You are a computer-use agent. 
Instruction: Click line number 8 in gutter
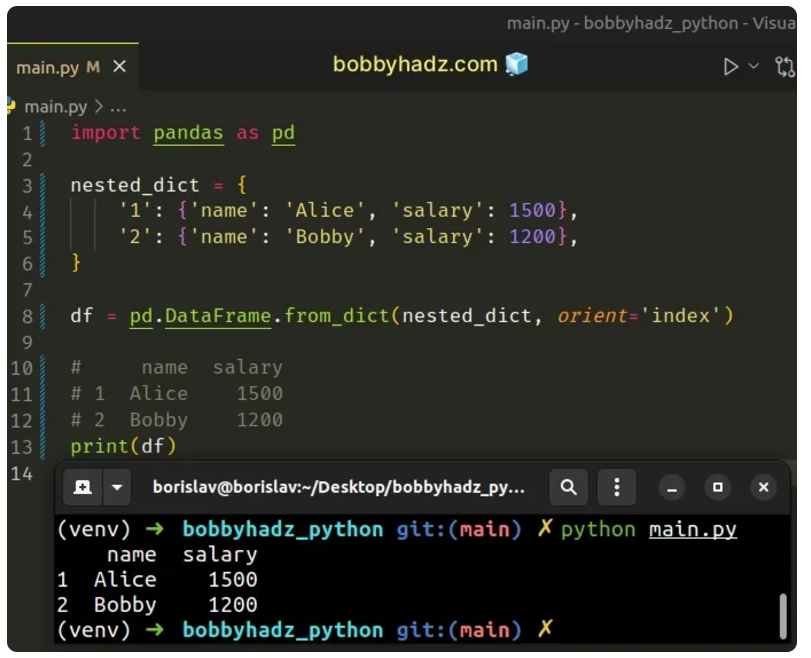(x=27, y=317)
